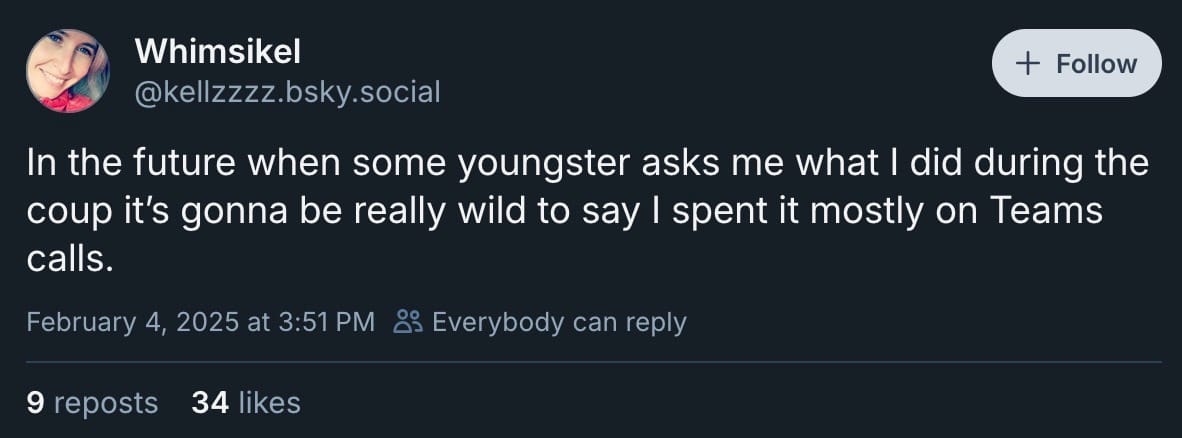View the 9 reposts list
Image resolution: width=1182 pixels, height=438 pixels.
[x=92, y=402]
